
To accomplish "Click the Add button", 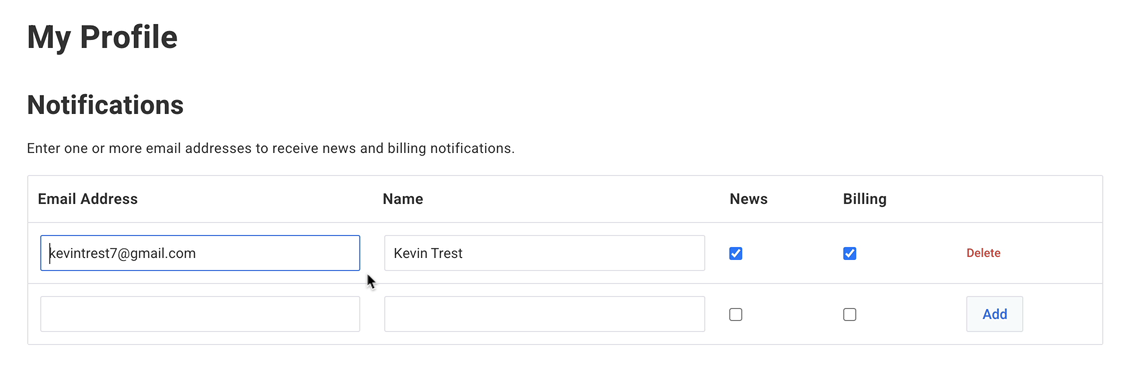I will click(995, 315).
